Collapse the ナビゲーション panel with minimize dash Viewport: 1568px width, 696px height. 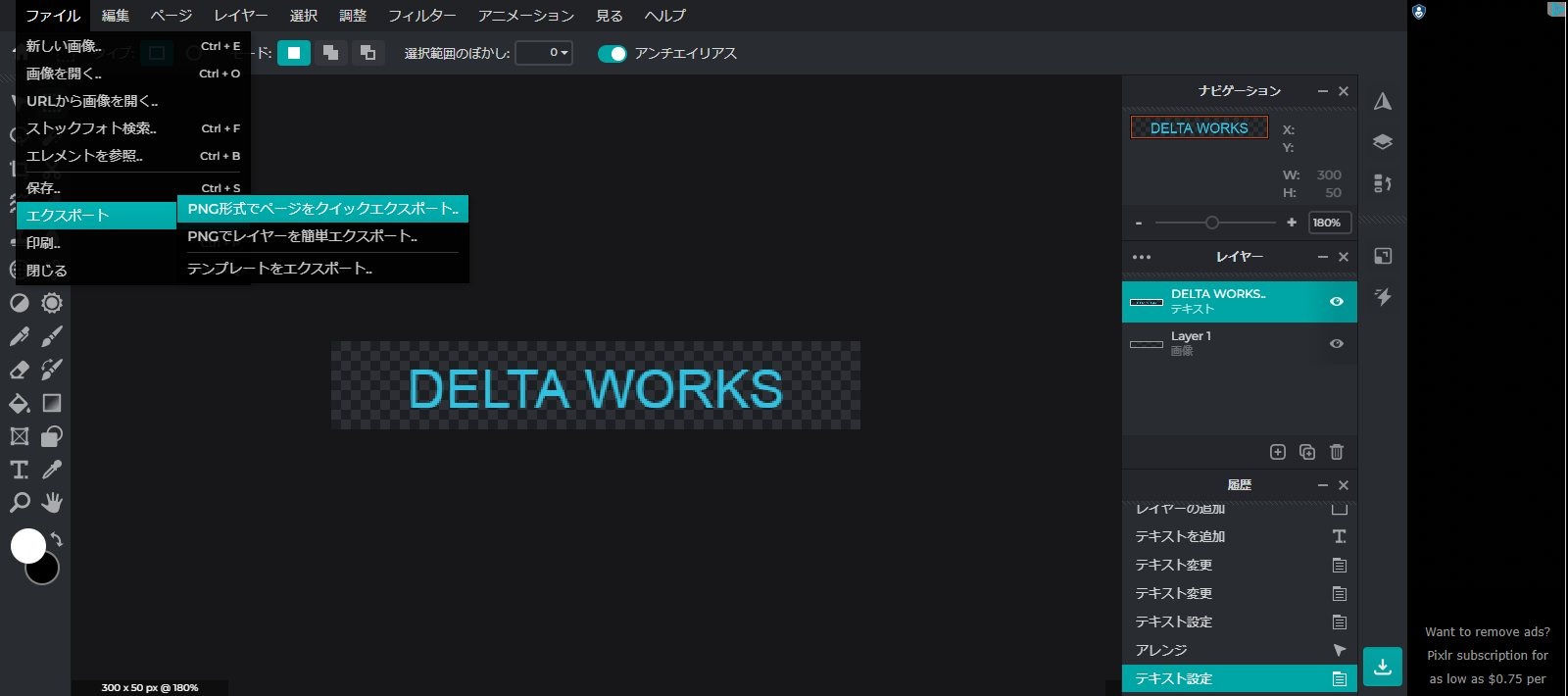click(1322, 91)
